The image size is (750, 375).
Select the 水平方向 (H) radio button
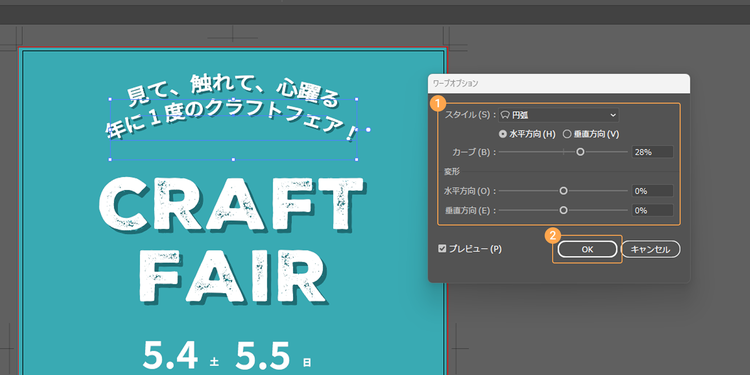coord(502,134)
